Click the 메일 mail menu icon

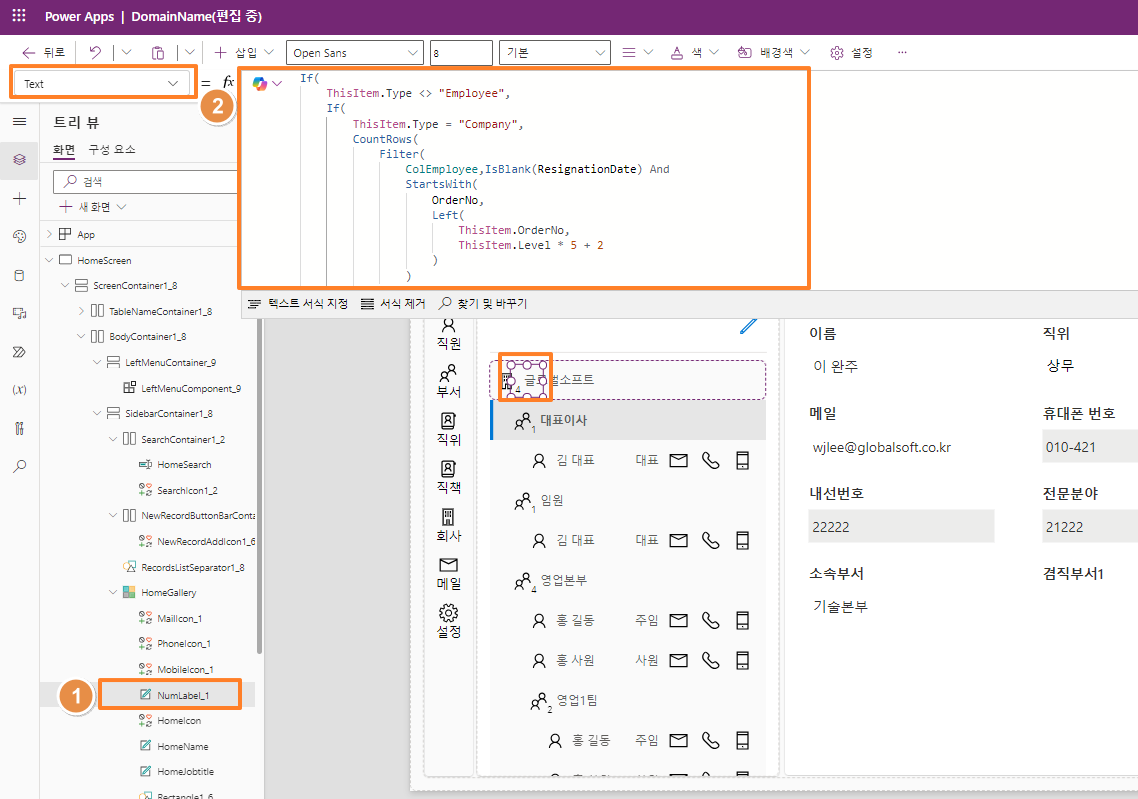(x=449, y=573)
